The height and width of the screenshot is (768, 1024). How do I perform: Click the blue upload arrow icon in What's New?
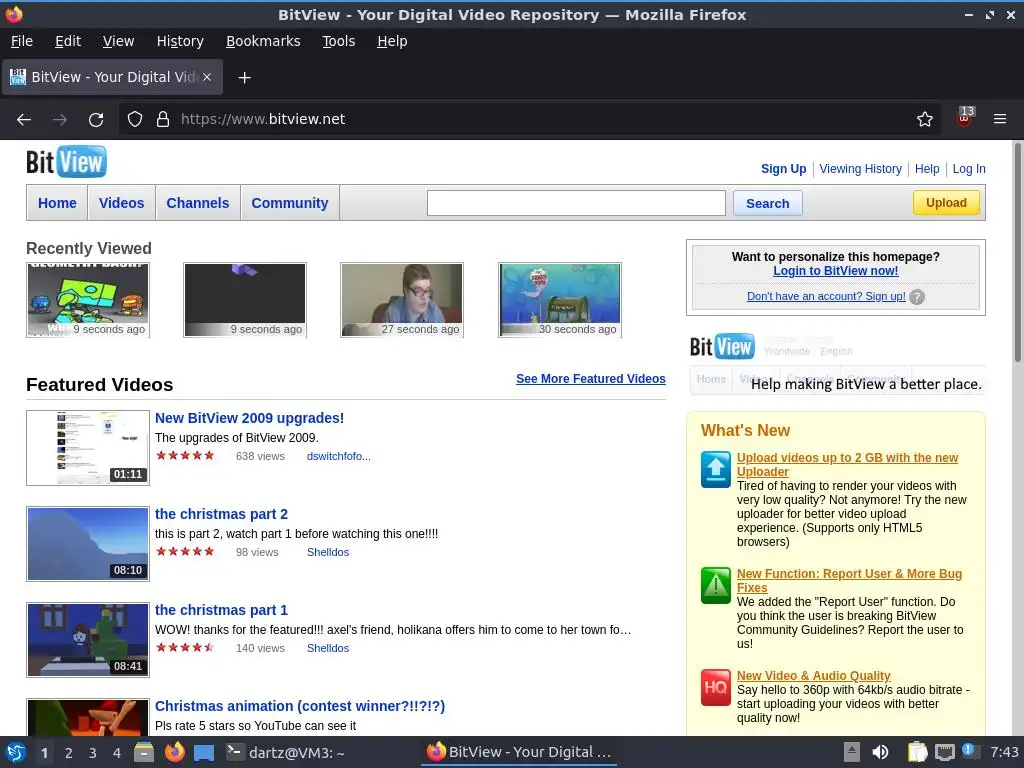[715, 469]
